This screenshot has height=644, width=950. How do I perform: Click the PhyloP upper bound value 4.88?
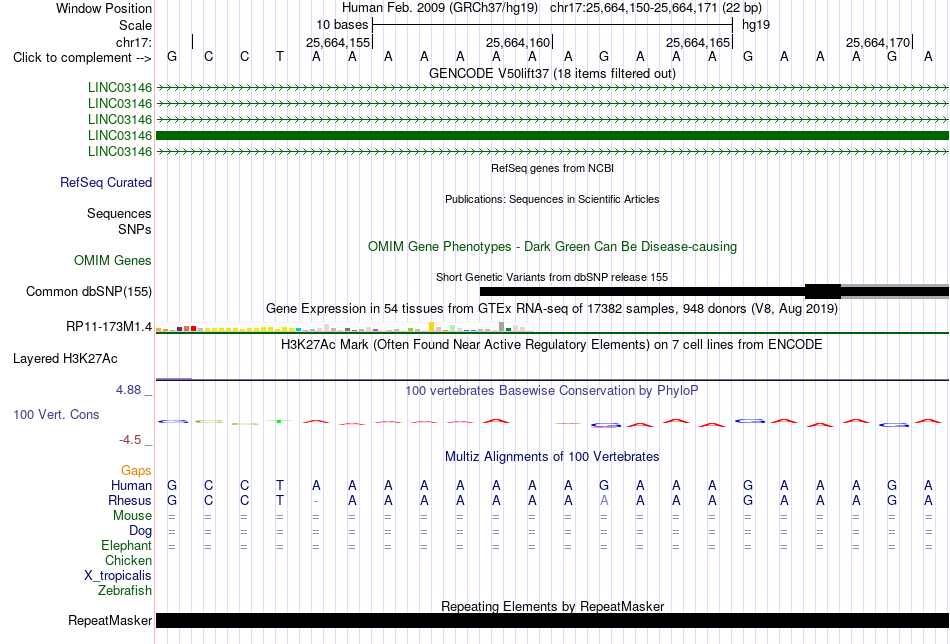pos(128,390)
